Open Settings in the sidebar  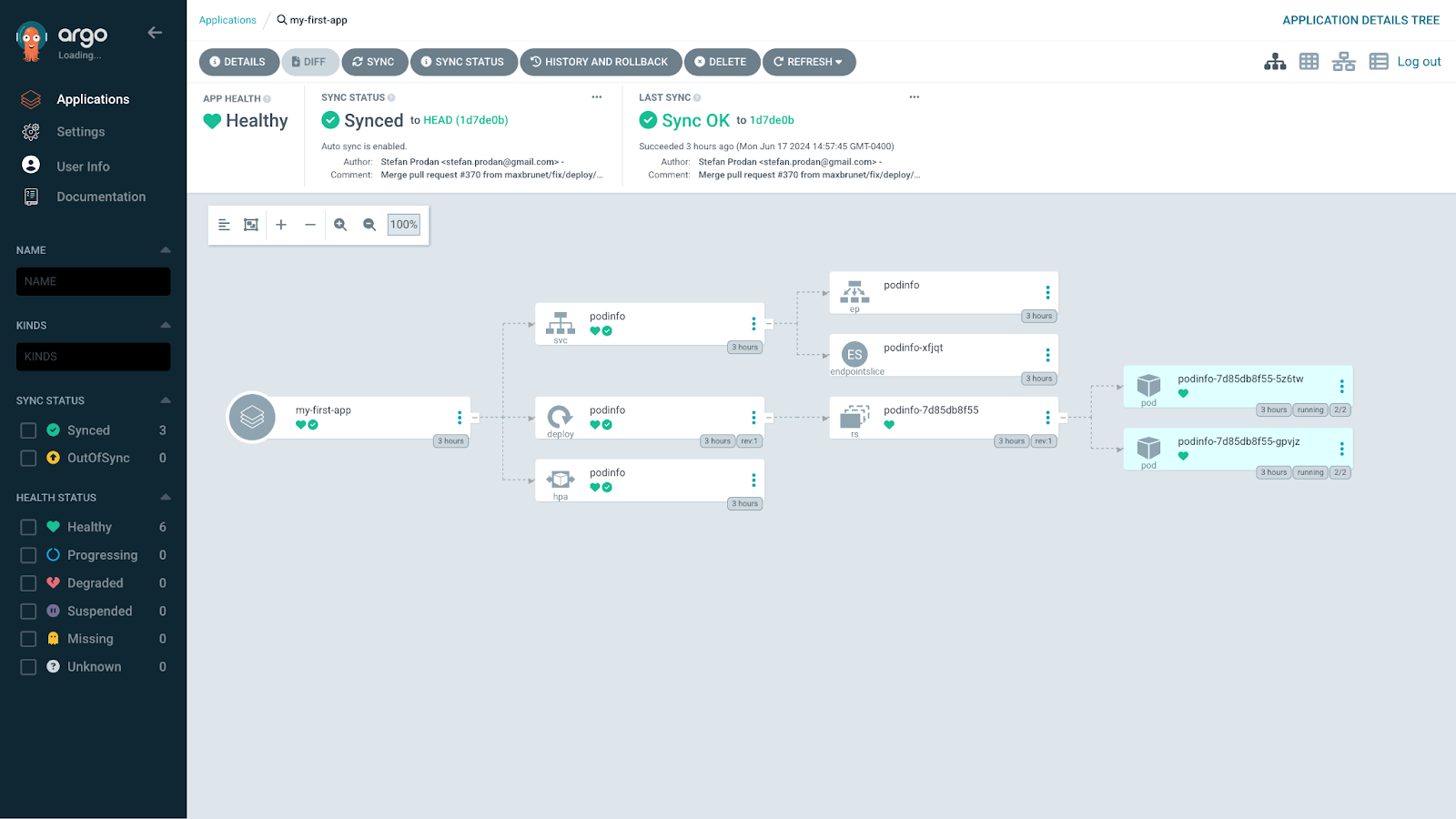[x=80, y=132]
